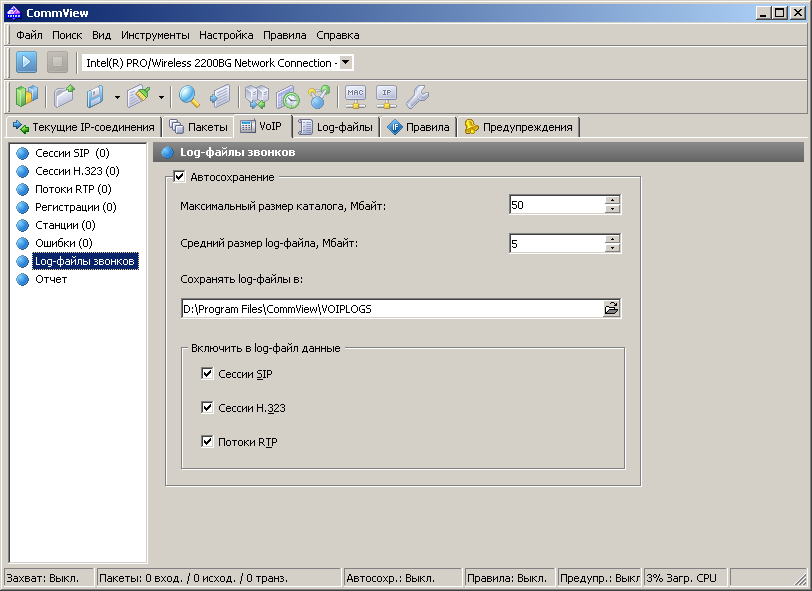This screenshot has height=591, width=812.
Task: Click the floppy disk save icon
Action: point(96,96)
